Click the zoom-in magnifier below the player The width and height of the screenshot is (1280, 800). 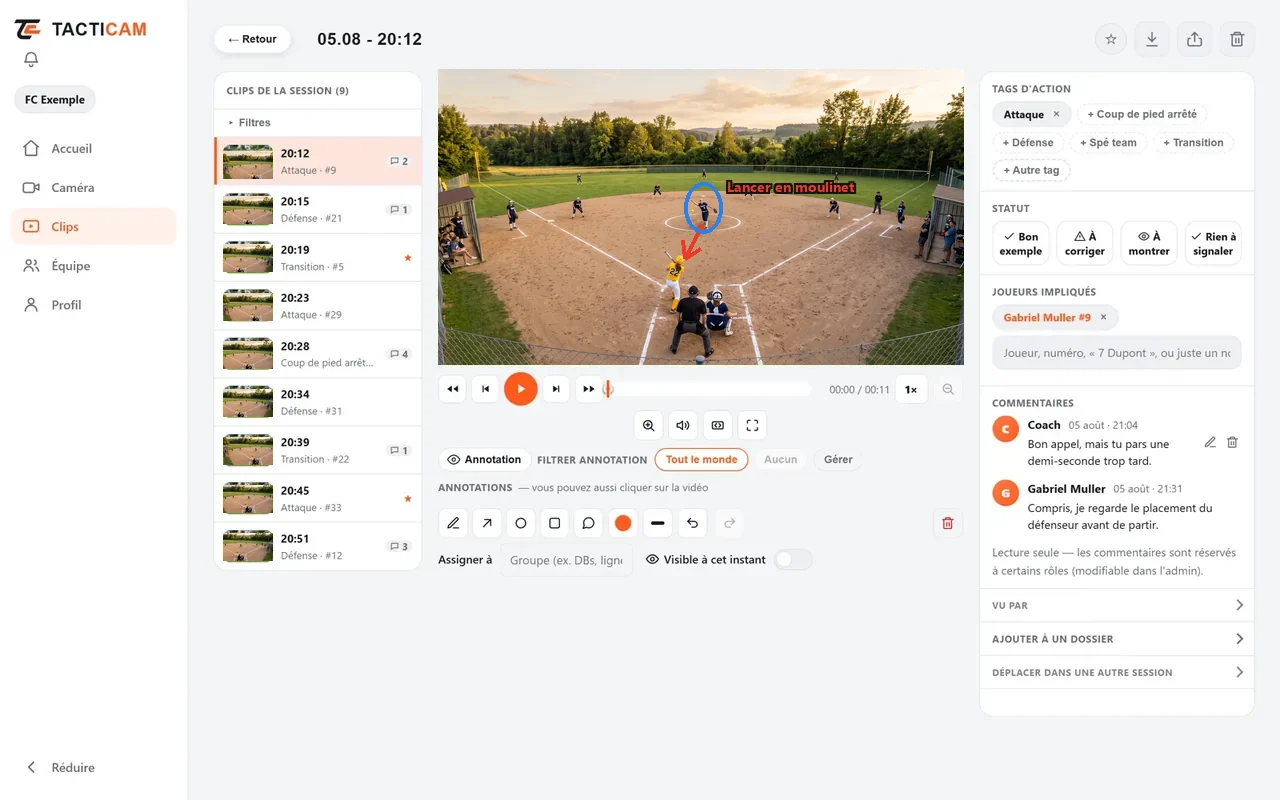(649, 425)
